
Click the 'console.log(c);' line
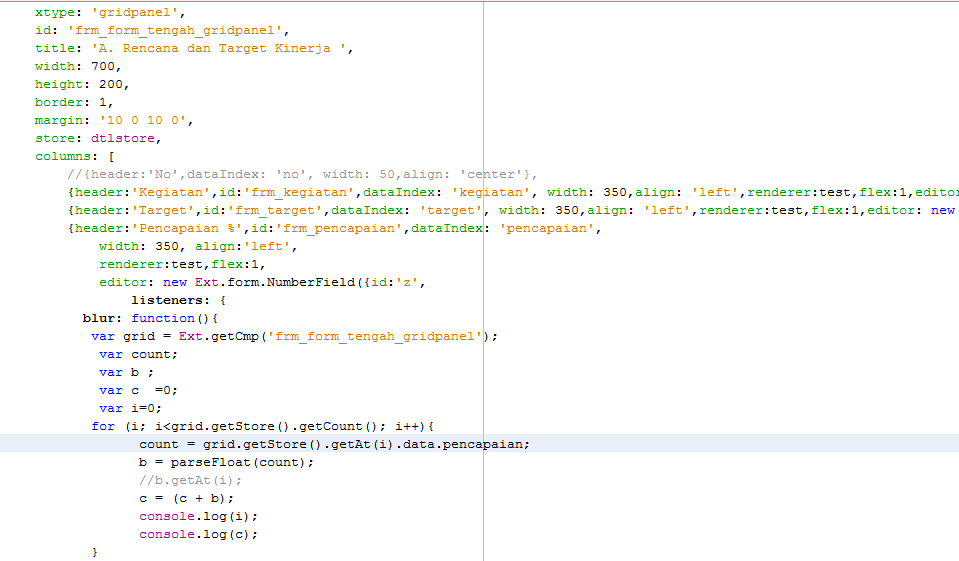(x=198, y=535)
